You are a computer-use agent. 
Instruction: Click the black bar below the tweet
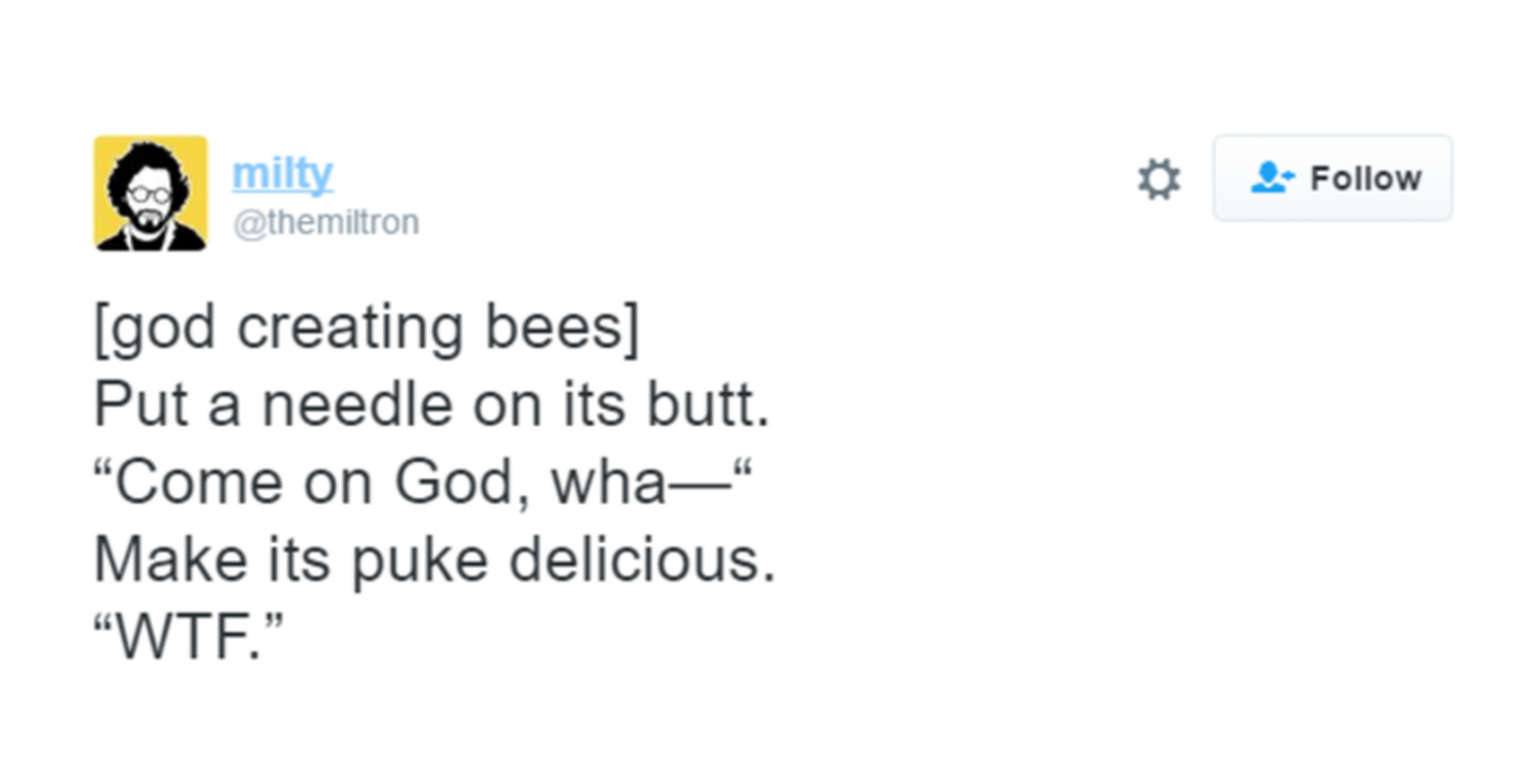tap(768, 738)
